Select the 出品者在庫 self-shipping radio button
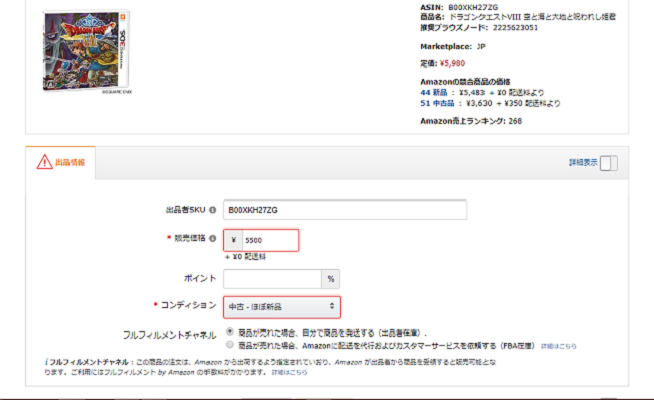This screenshot has width=654, height=400. tap(229, 332)
